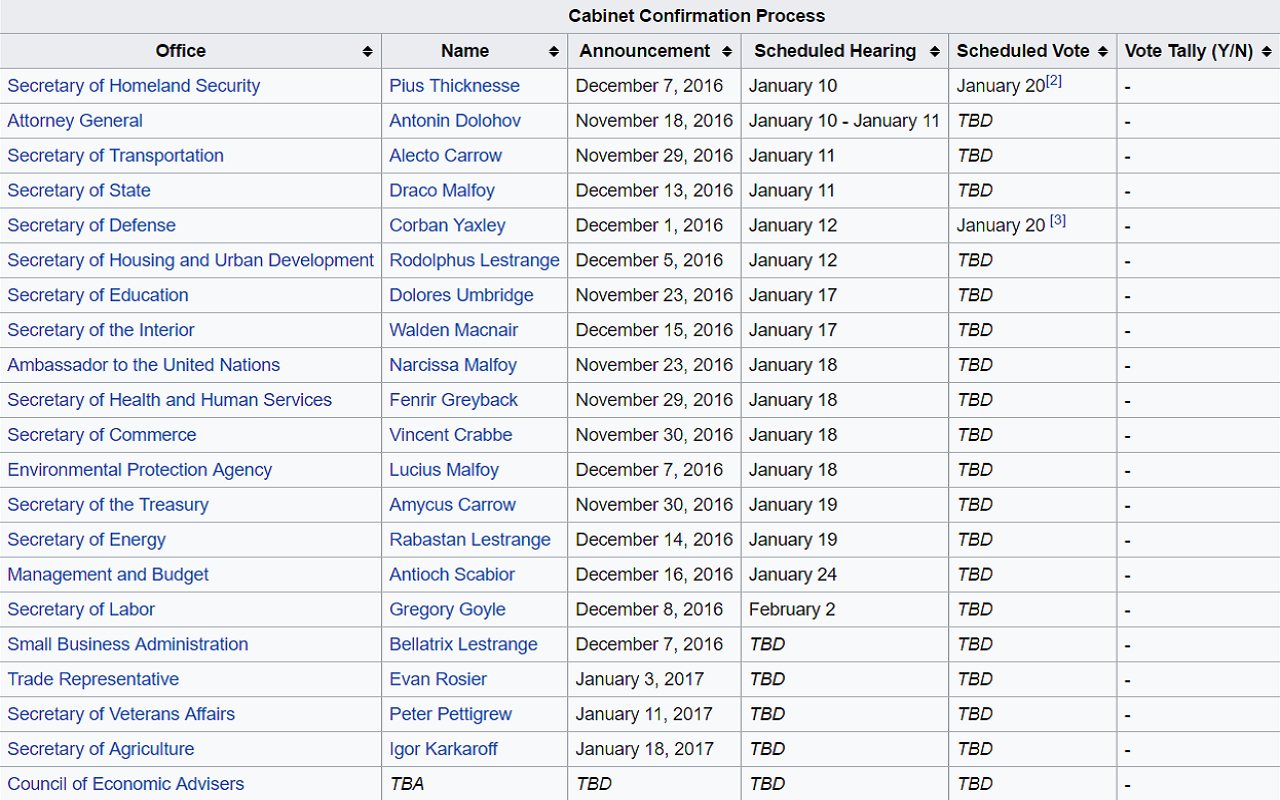Viewport: 1280px width, 800px height.
Task: Select the Office column header
Action: (x=190, y=51)
